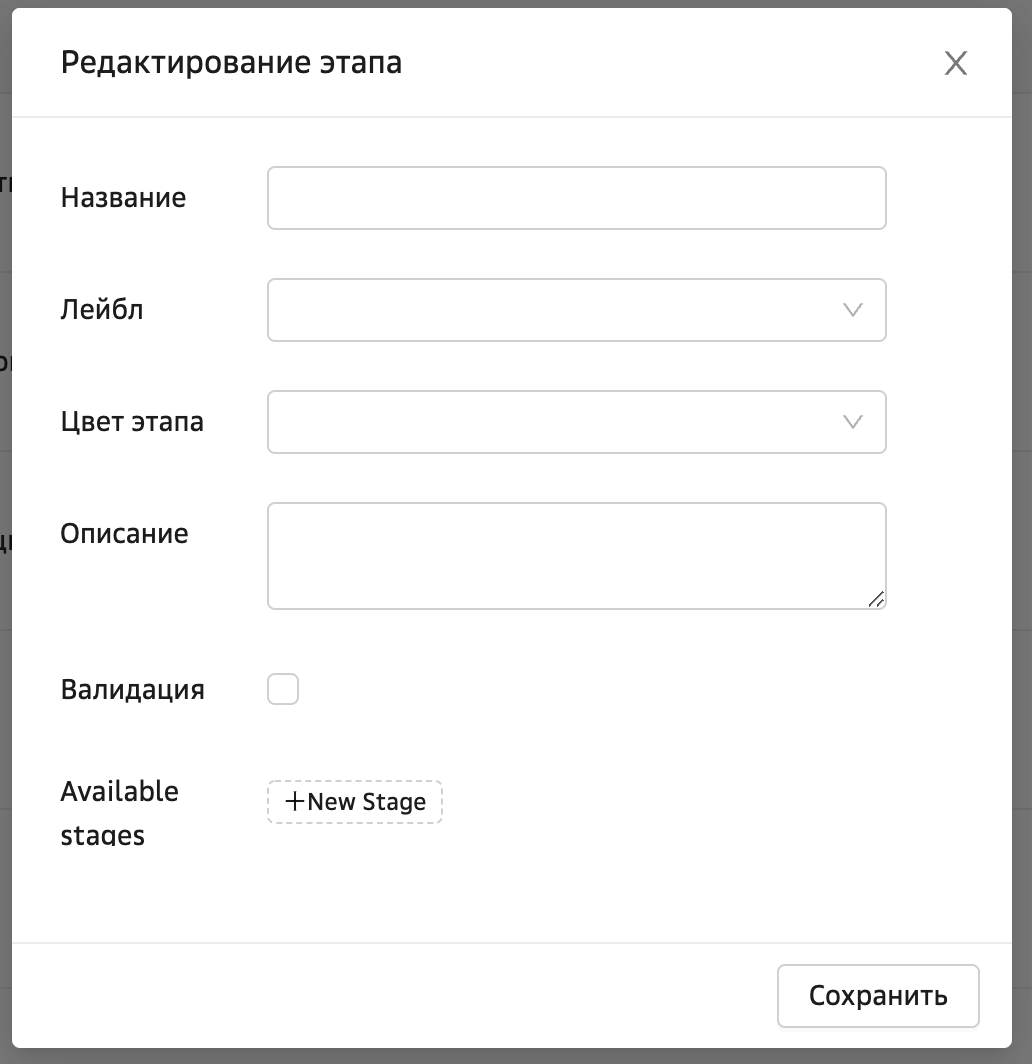
Task: Click the Описание label text
Action: (x=124, y=534)
